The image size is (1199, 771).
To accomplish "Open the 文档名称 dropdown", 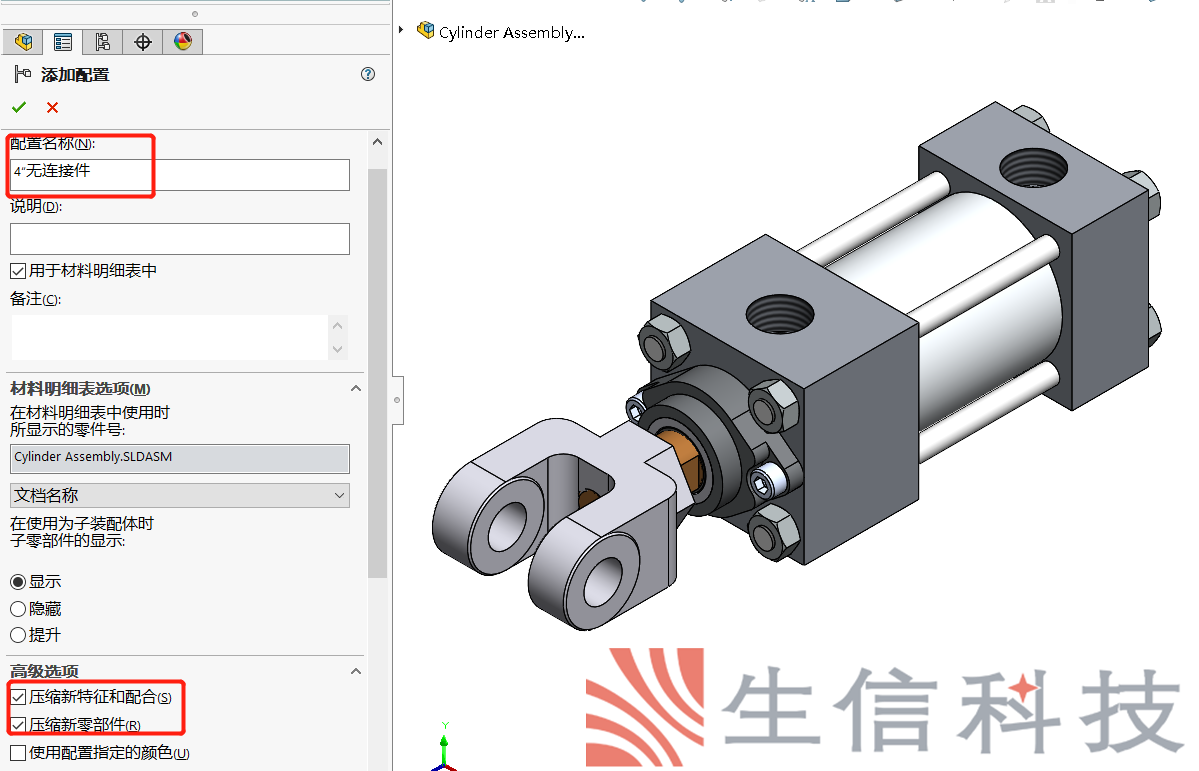I will [180, 496].
